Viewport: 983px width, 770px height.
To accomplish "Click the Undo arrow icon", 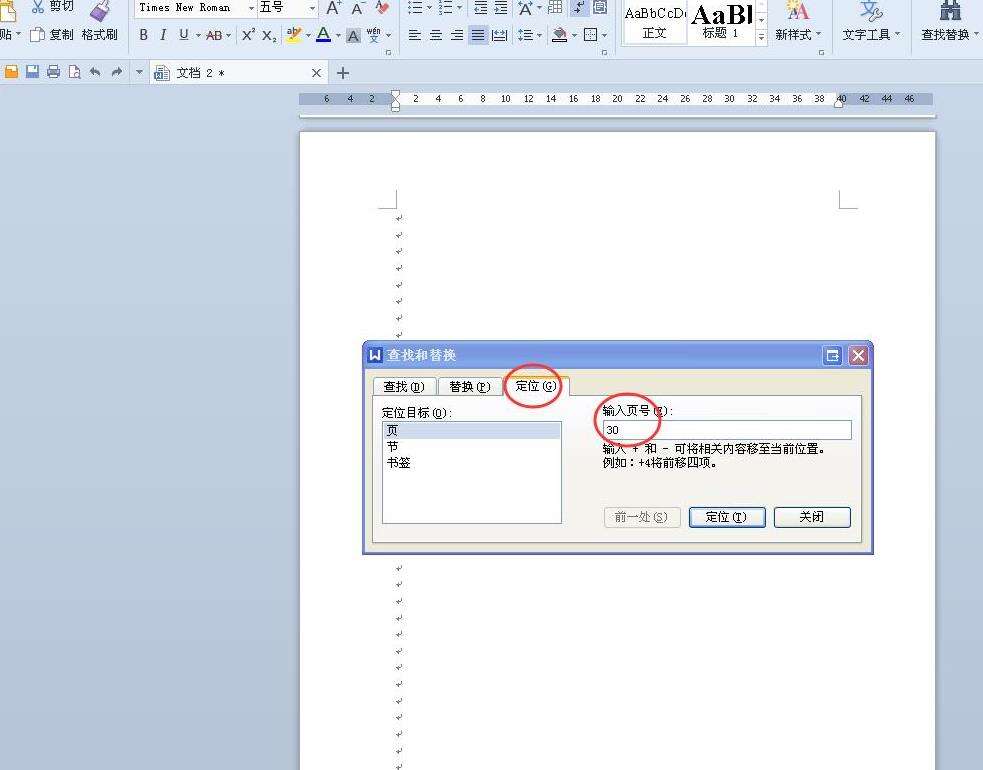I will [x=95, y=72].
